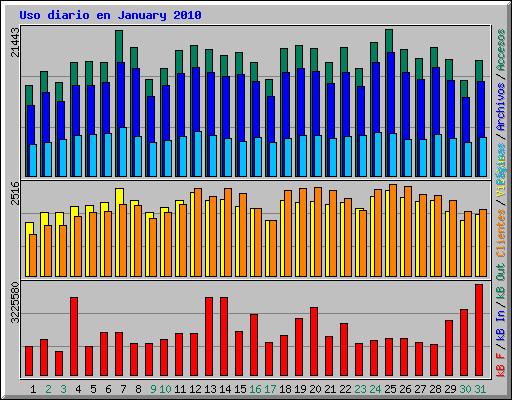
Task: Click day label 18 on x-axis
Action: point(285,389)
